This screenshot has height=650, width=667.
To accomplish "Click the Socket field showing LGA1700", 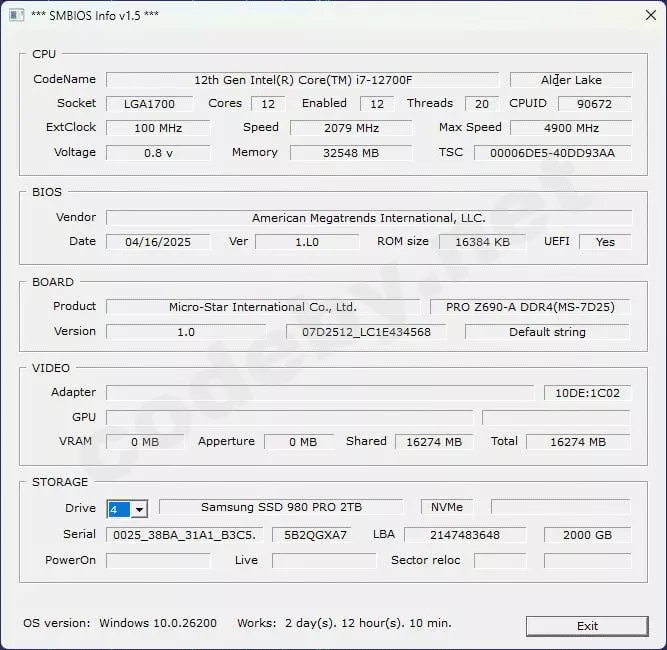I will 149,104.
